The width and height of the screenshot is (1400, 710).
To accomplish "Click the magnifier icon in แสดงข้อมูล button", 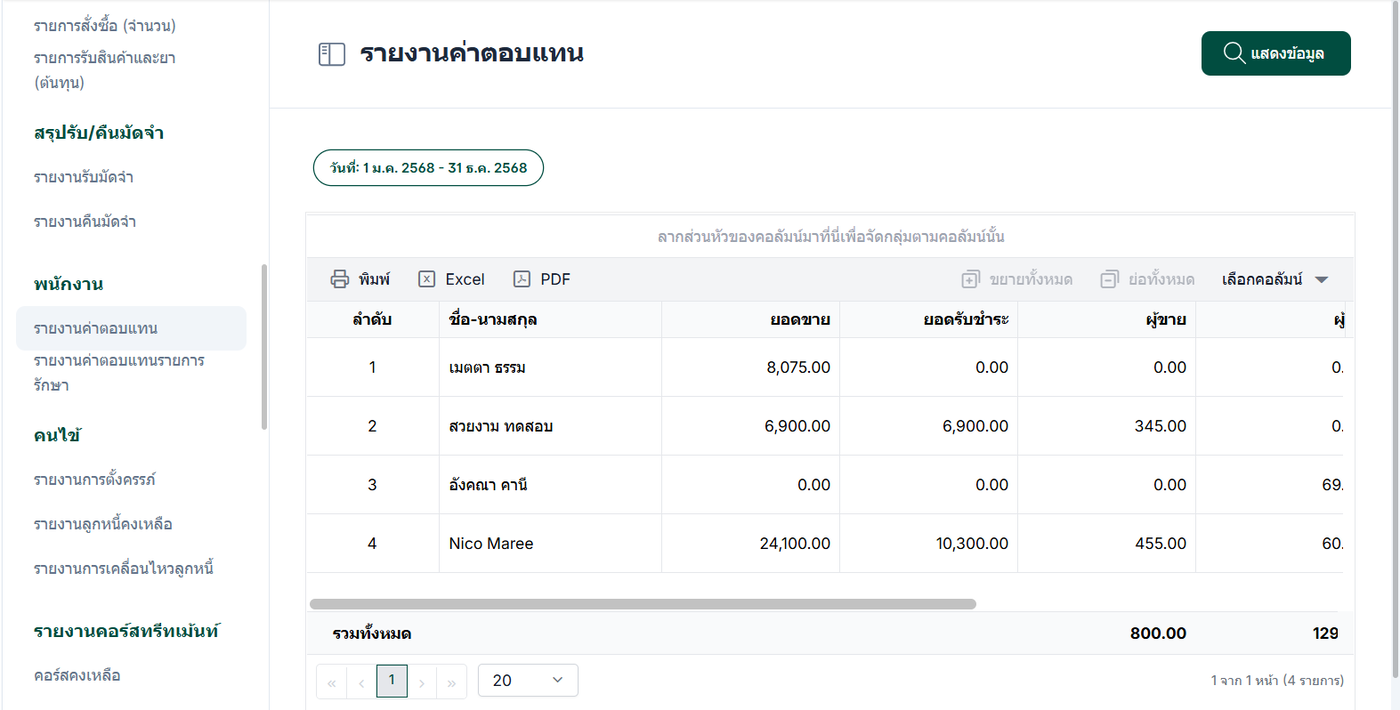I will click(x=1234, y=53).
